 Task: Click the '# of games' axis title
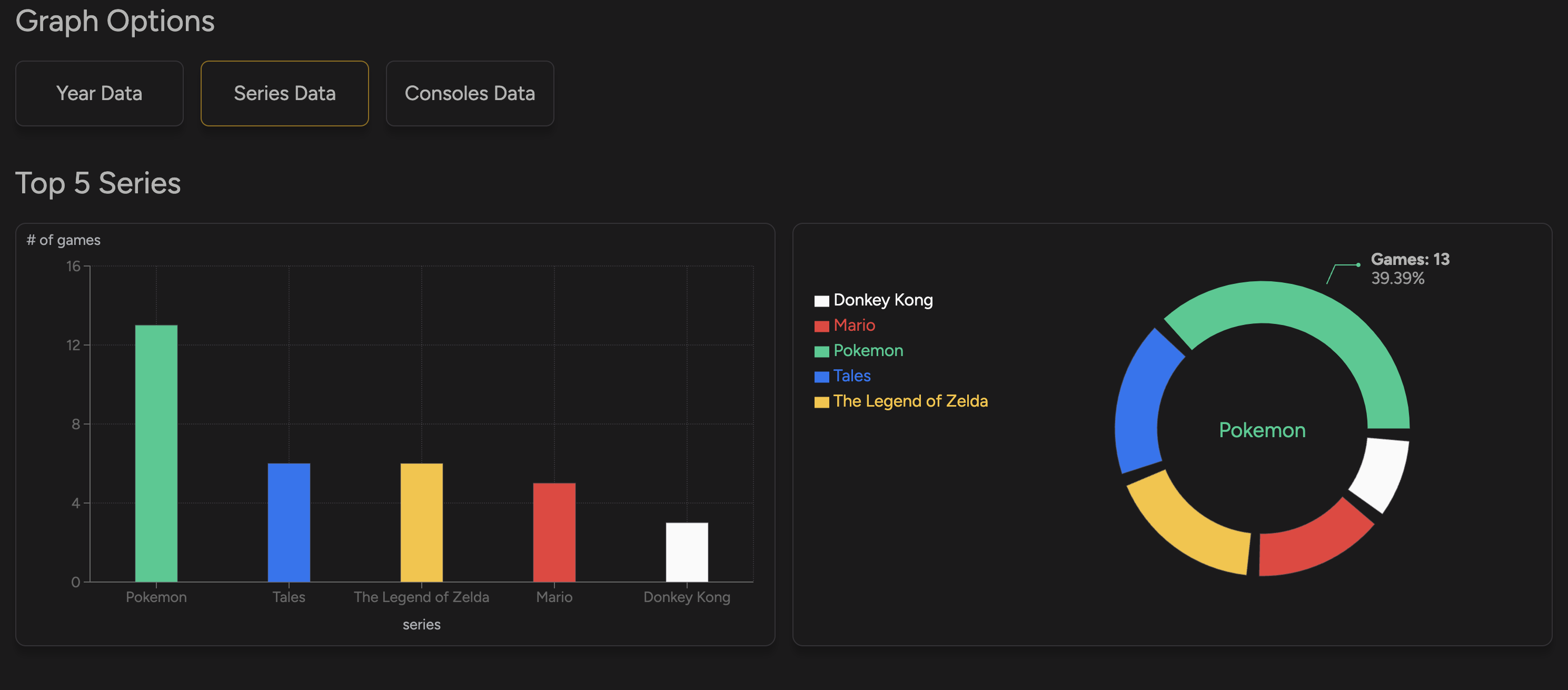pyautogui.click(x=63, y=240)
